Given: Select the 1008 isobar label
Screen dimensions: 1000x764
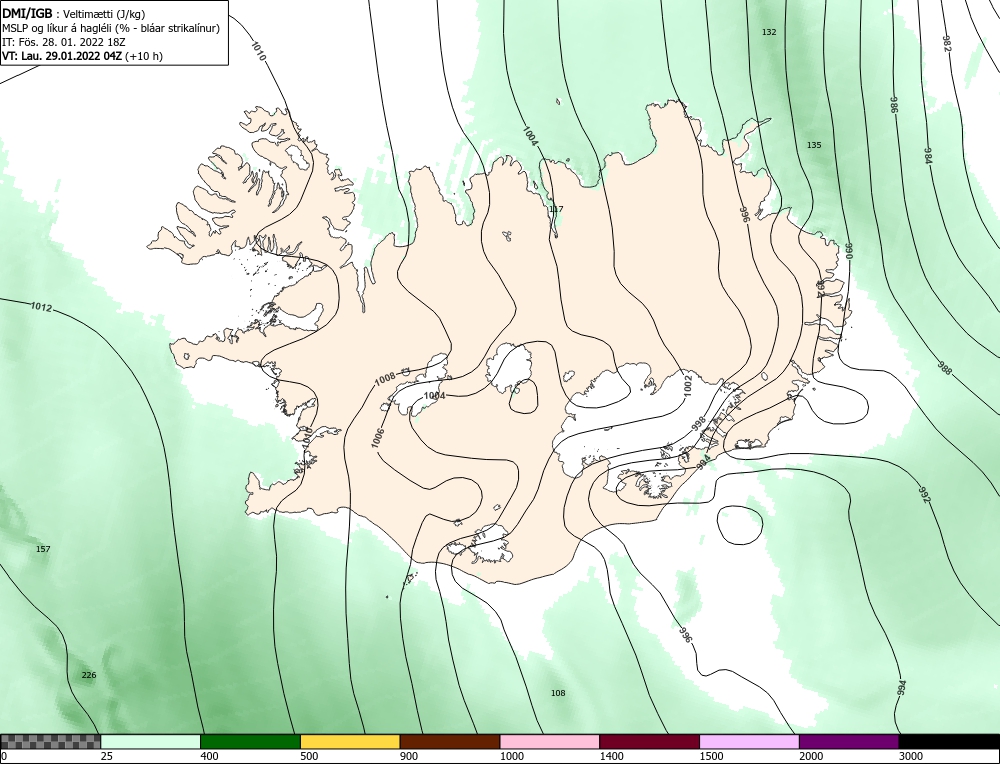Looking at the screenshot, I should click(x=385, y=379).
